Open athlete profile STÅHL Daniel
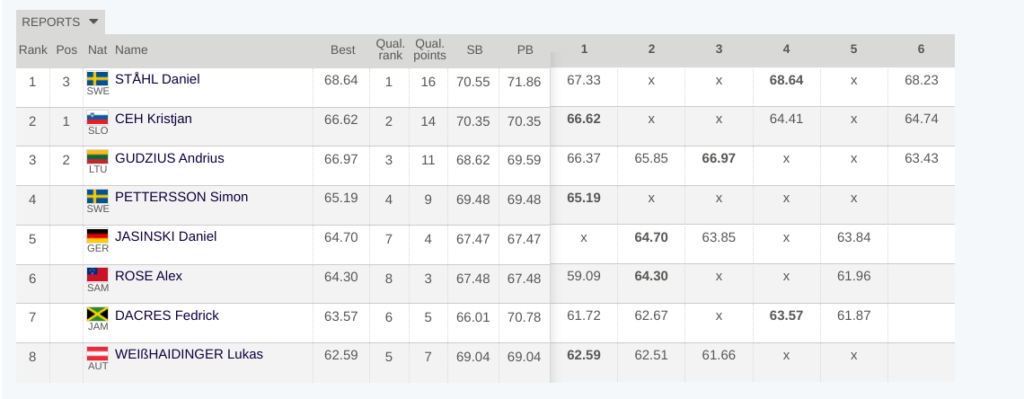This screenshot has width=1024, height=399. (157, 79)
